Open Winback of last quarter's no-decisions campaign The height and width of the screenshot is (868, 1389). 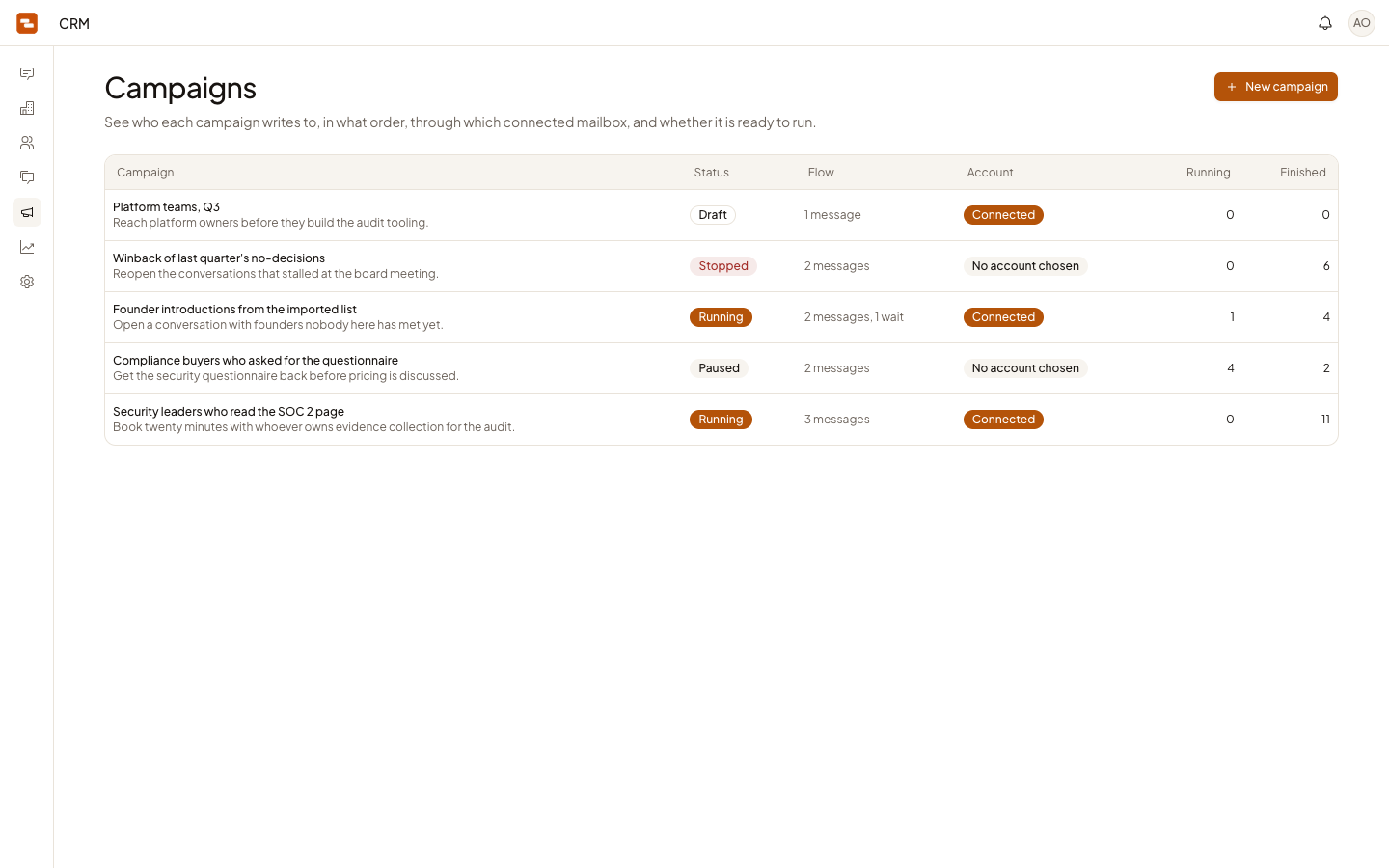point(721,266)
